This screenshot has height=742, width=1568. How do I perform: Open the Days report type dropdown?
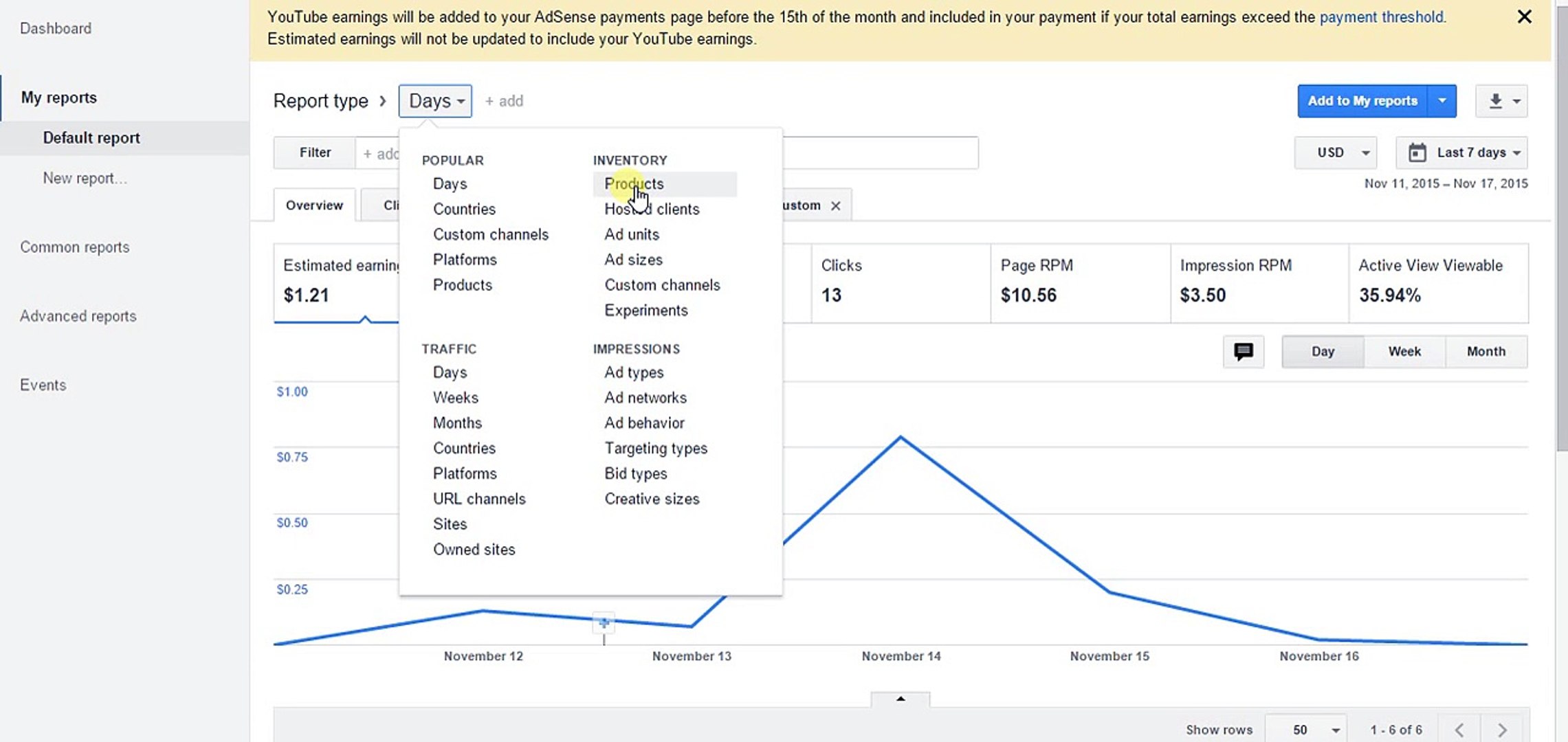pyautogui.click(x=435, y=101)
